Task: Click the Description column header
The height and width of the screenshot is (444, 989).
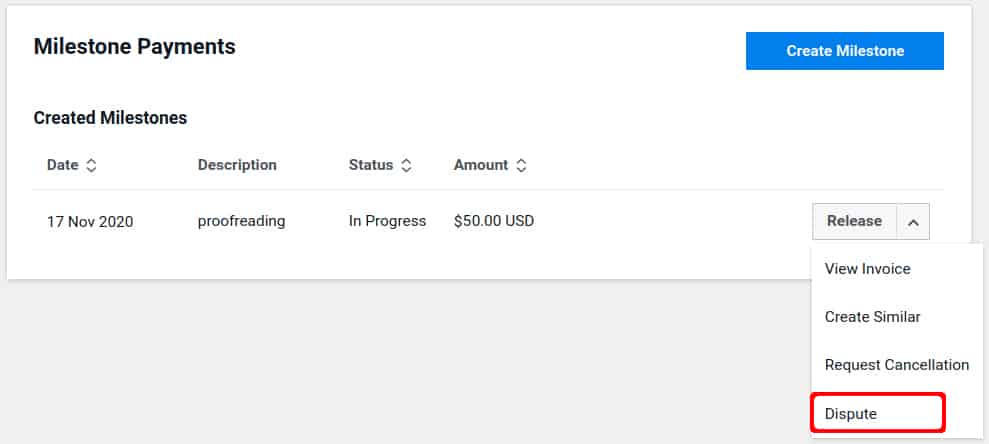Action: pos(237,165)
